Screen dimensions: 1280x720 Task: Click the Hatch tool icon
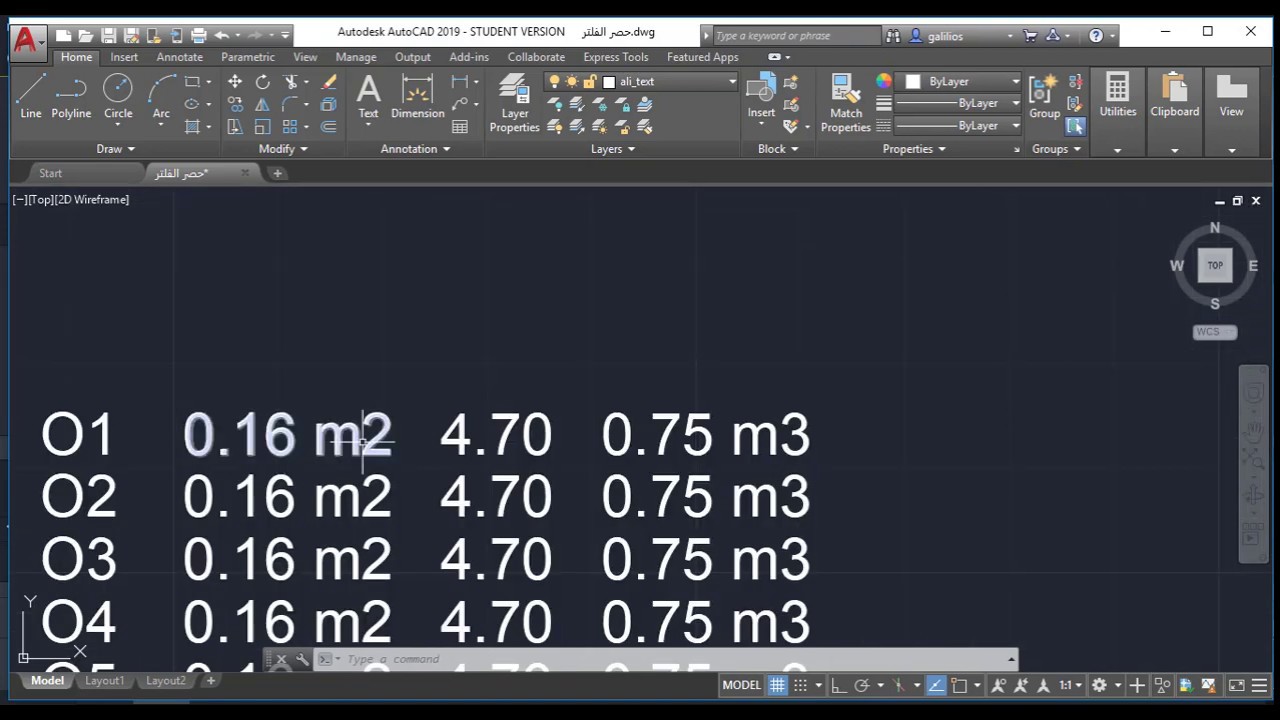coord(192,127)
